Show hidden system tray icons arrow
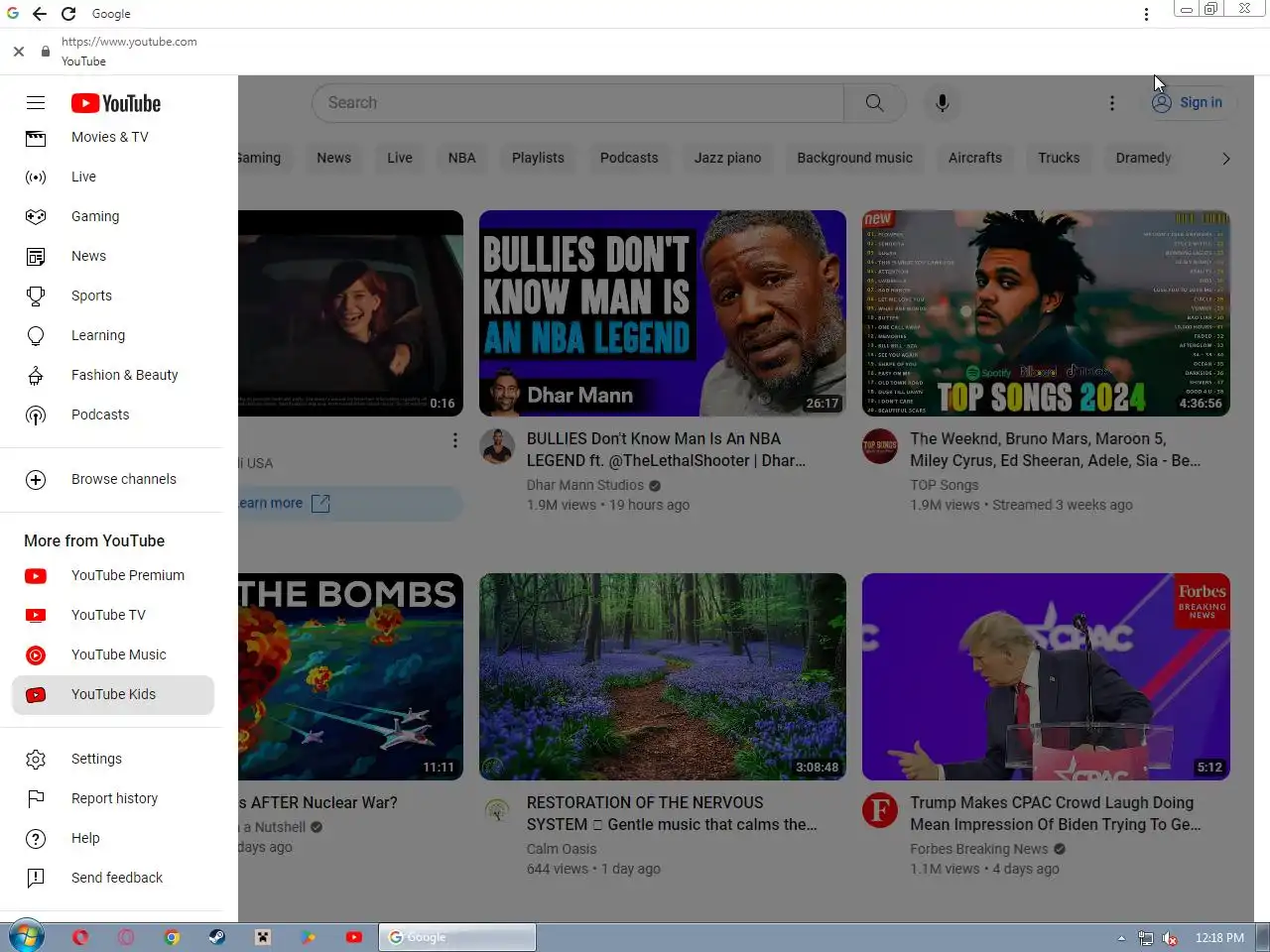The width and height of the screenshot is (1270, 952). pos(1121,938)
